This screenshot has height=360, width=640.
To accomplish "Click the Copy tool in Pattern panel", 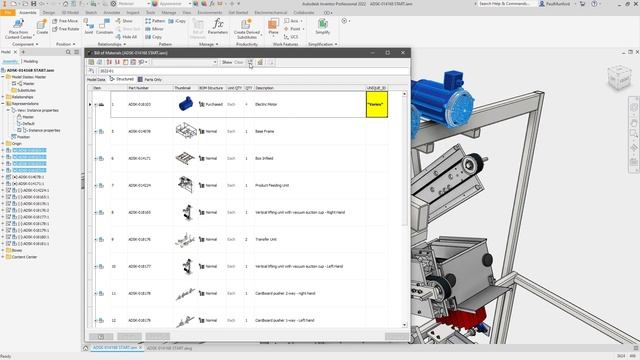I will (x=153, y=37).
